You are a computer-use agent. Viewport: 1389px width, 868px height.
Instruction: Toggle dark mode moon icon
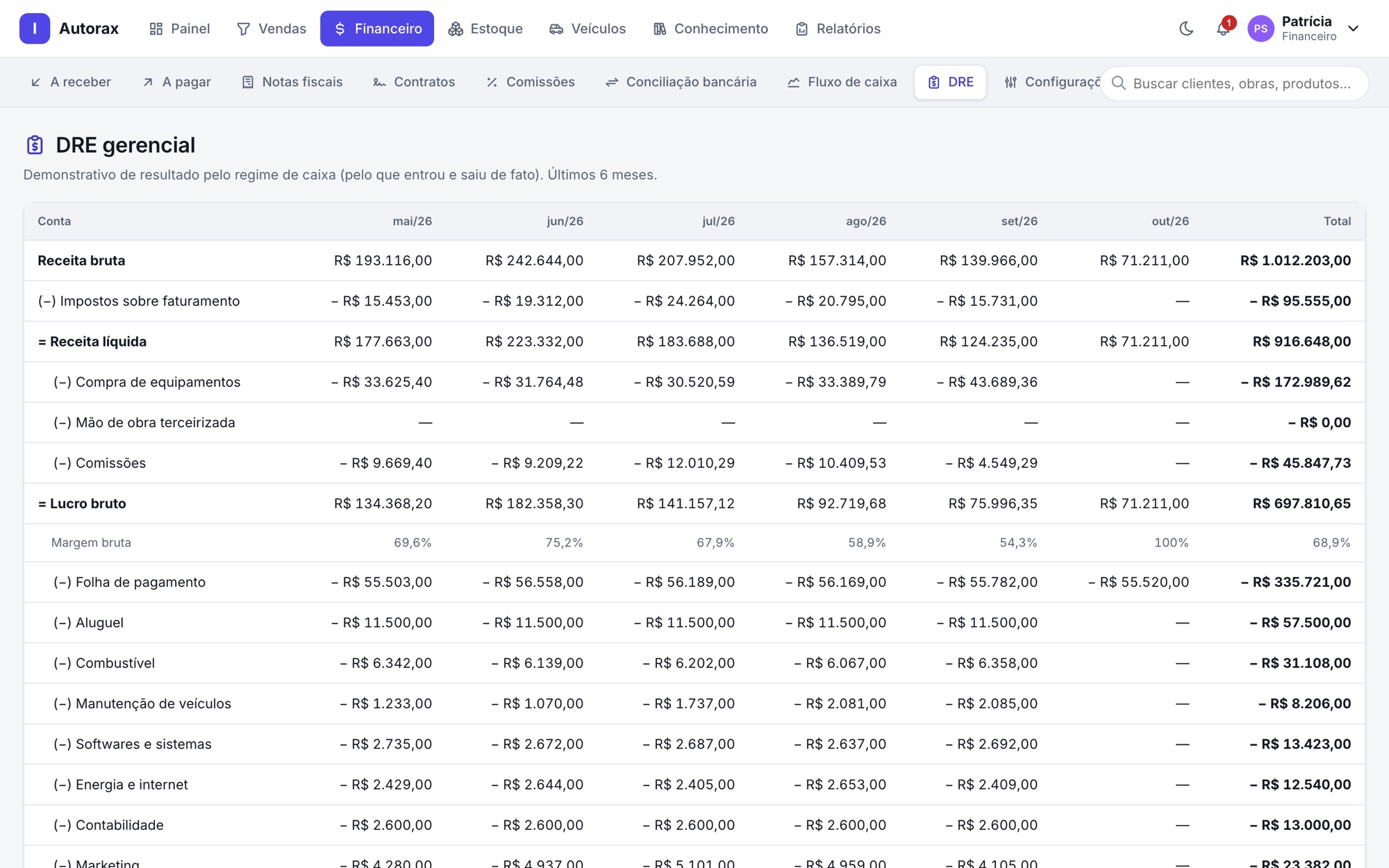coord(1186,28)
